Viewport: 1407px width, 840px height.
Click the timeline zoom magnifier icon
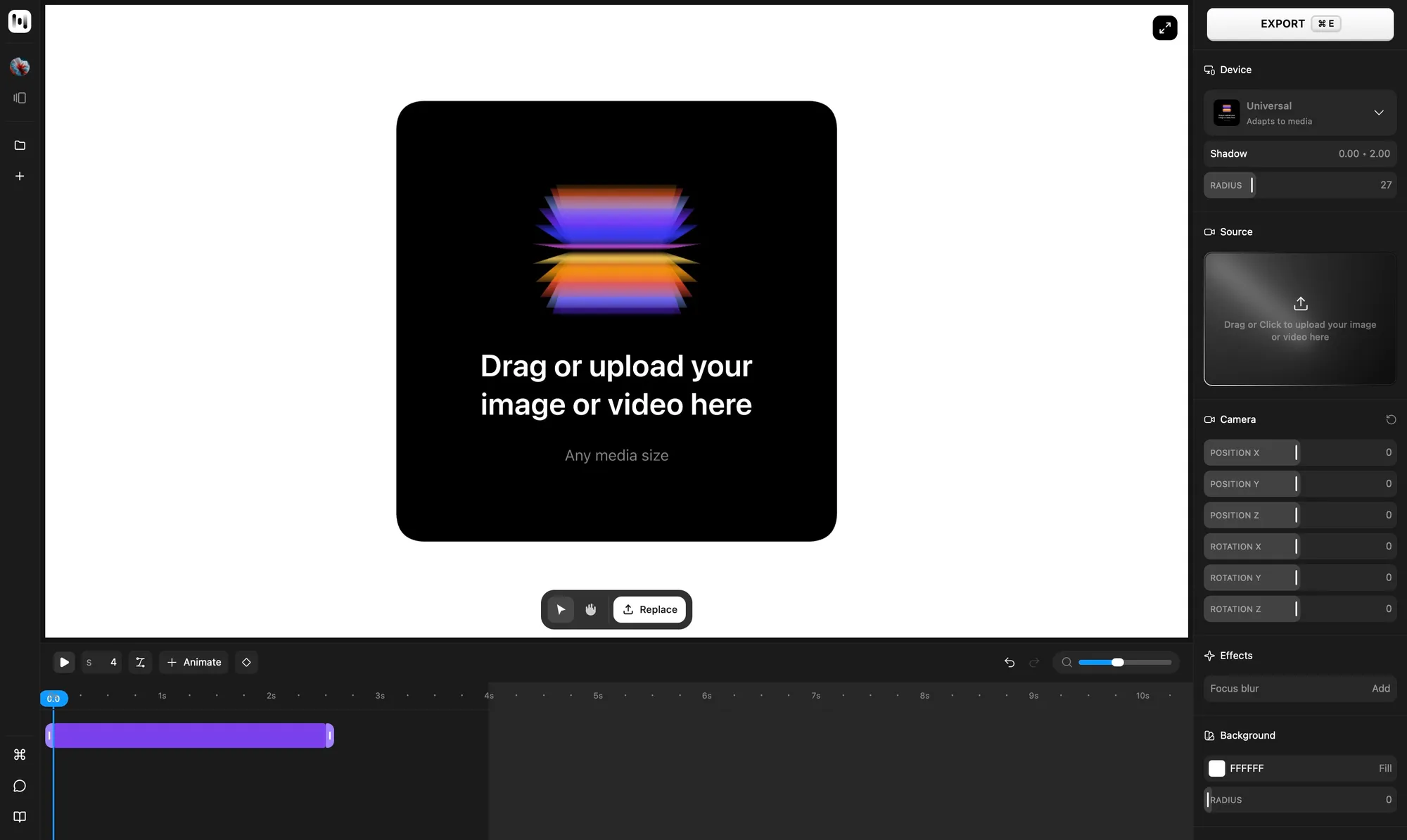pyautogui.click(x=1067, y=662)
